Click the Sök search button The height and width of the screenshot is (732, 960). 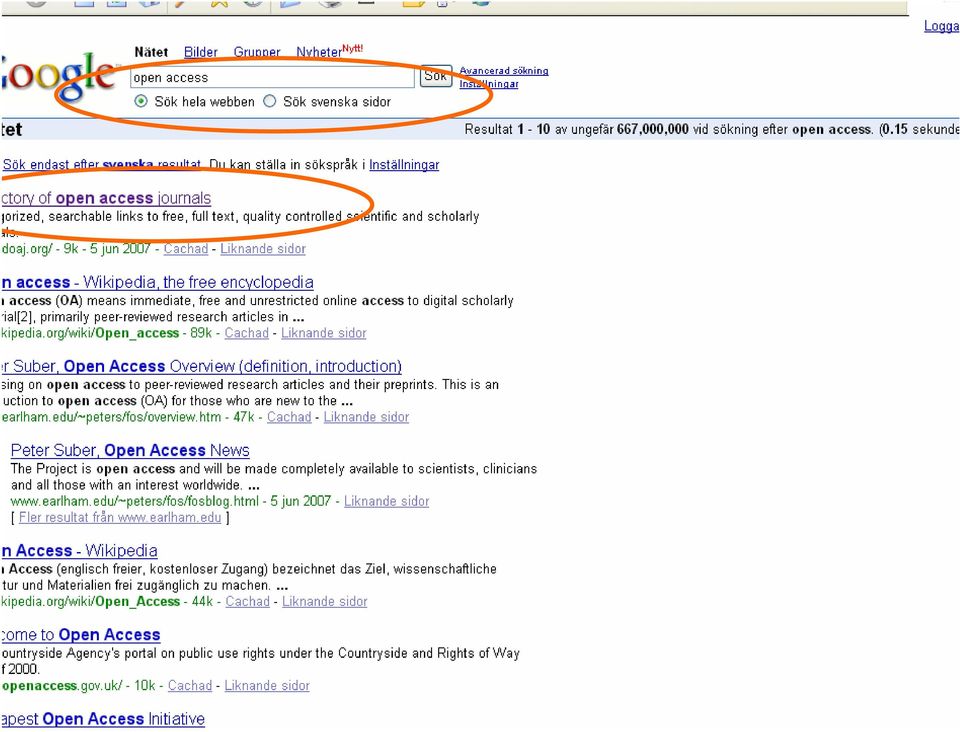[x=436, y=76]
